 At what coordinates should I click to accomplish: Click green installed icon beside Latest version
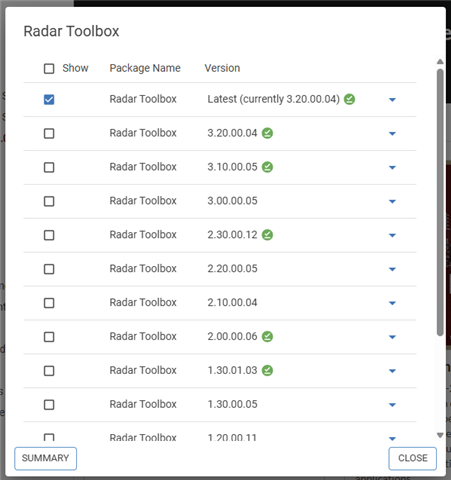point(349,99)
